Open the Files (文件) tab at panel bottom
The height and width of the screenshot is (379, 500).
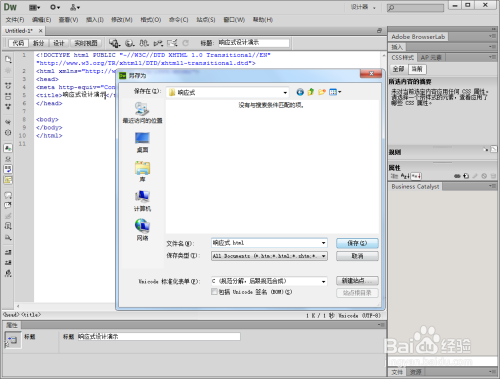[x=397, y=372]
